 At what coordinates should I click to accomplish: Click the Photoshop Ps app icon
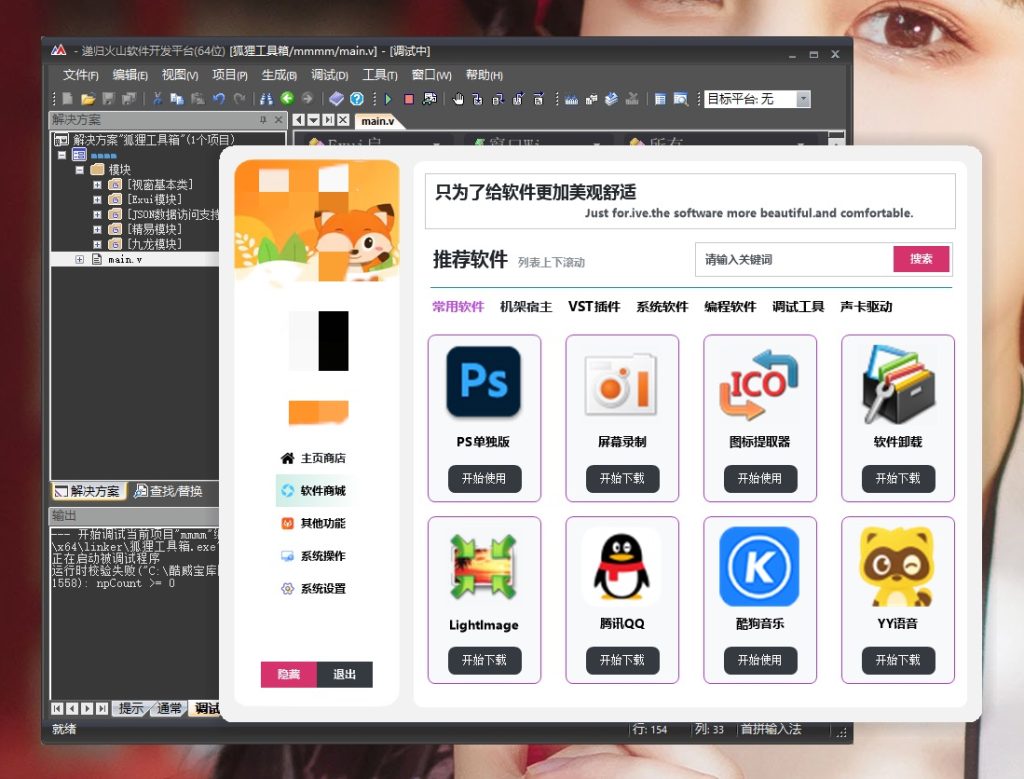[x=483, y=381]
